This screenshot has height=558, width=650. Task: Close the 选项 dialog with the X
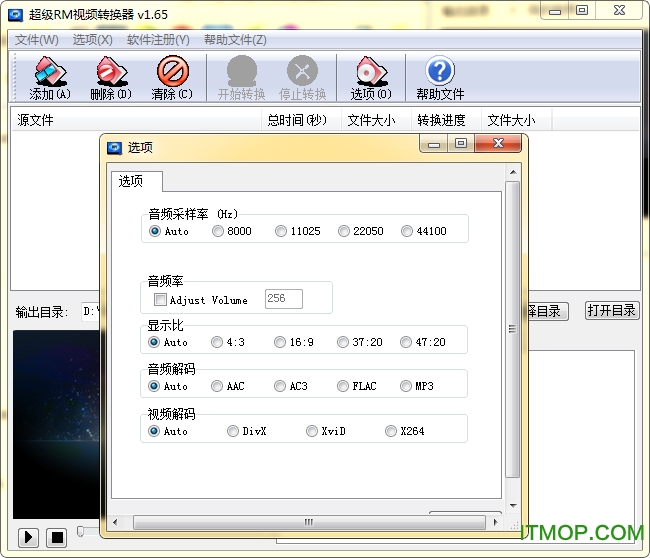(498, 143)
